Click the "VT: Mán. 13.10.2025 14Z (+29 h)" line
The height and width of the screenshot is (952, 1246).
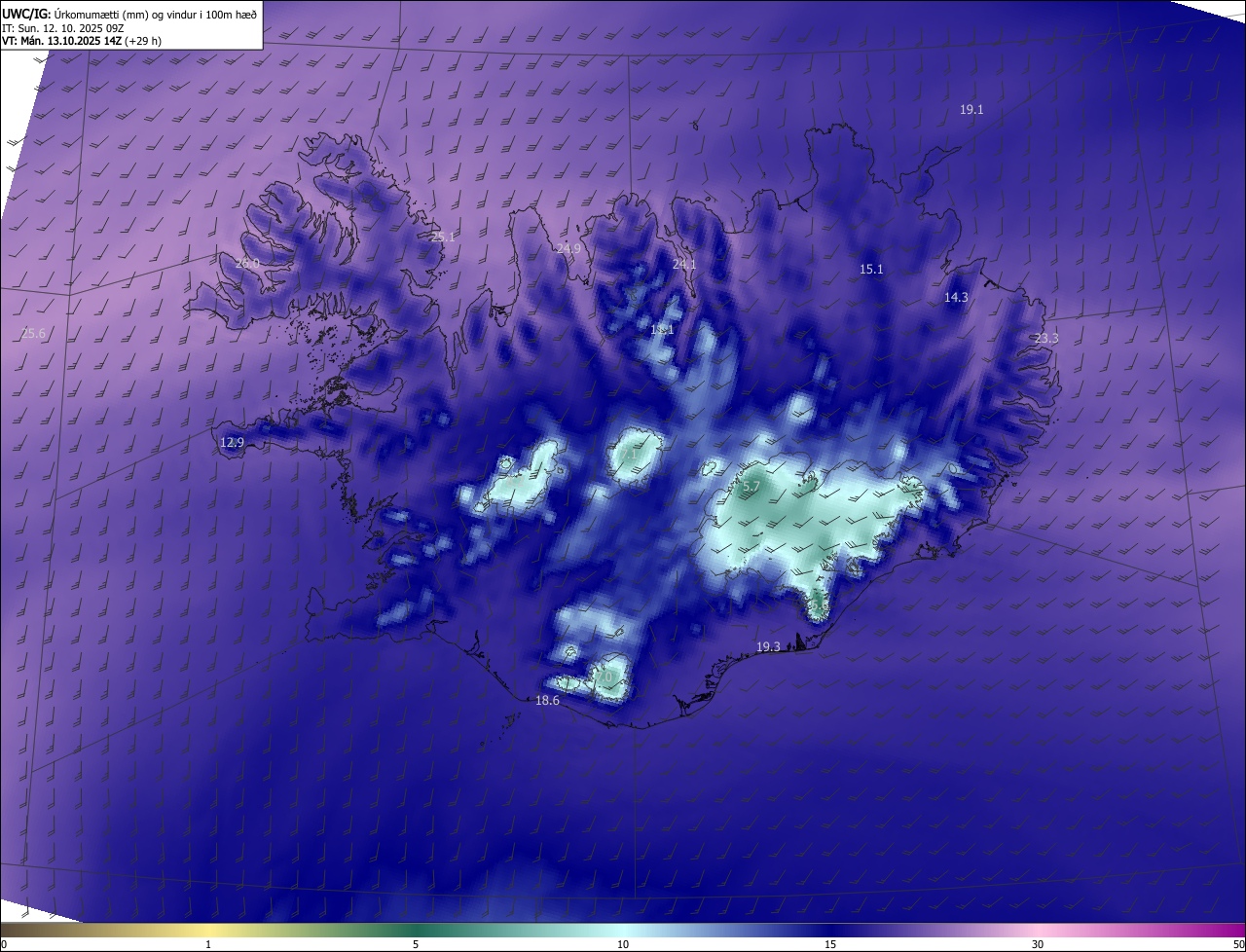[82, 41]
